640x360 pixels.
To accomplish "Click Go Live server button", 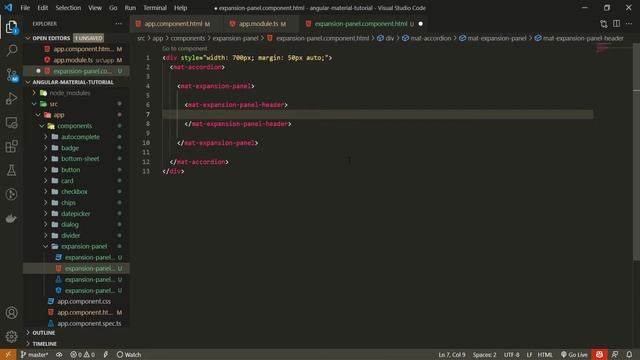I will (574, 354).
